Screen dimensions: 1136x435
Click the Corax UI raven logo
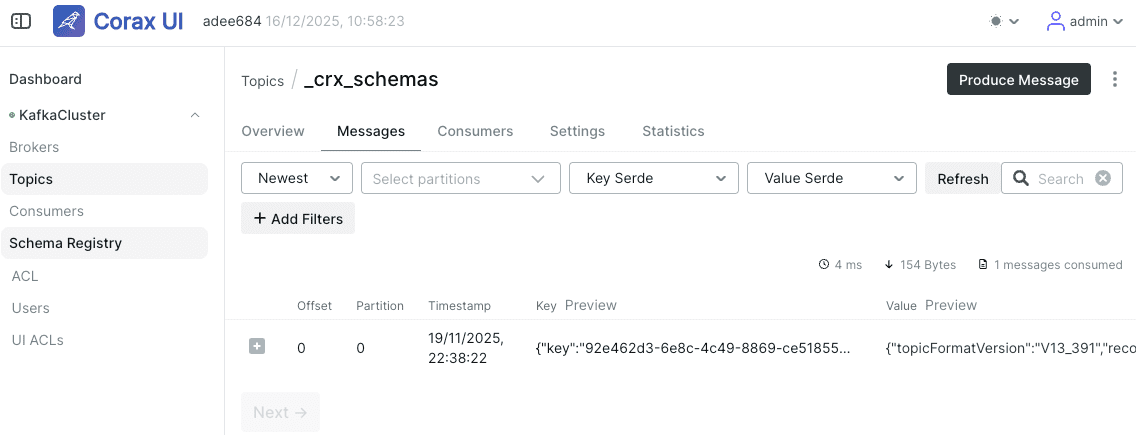tap(69, 21)
